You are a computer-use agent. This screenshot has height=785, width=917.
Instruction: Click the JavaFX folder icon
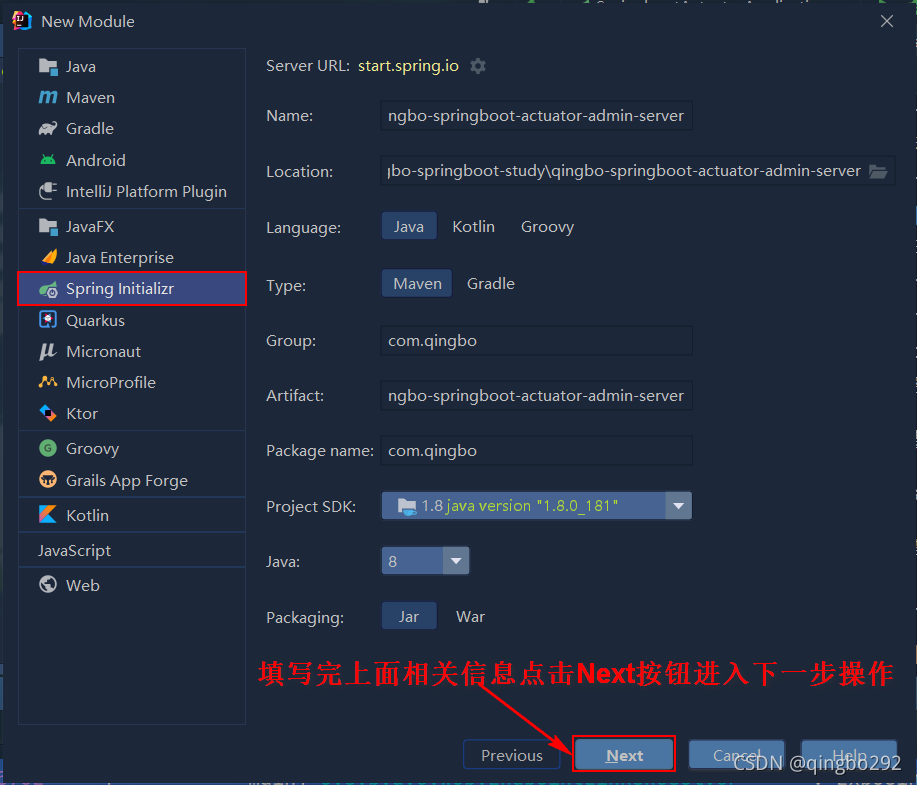[48, 226]
